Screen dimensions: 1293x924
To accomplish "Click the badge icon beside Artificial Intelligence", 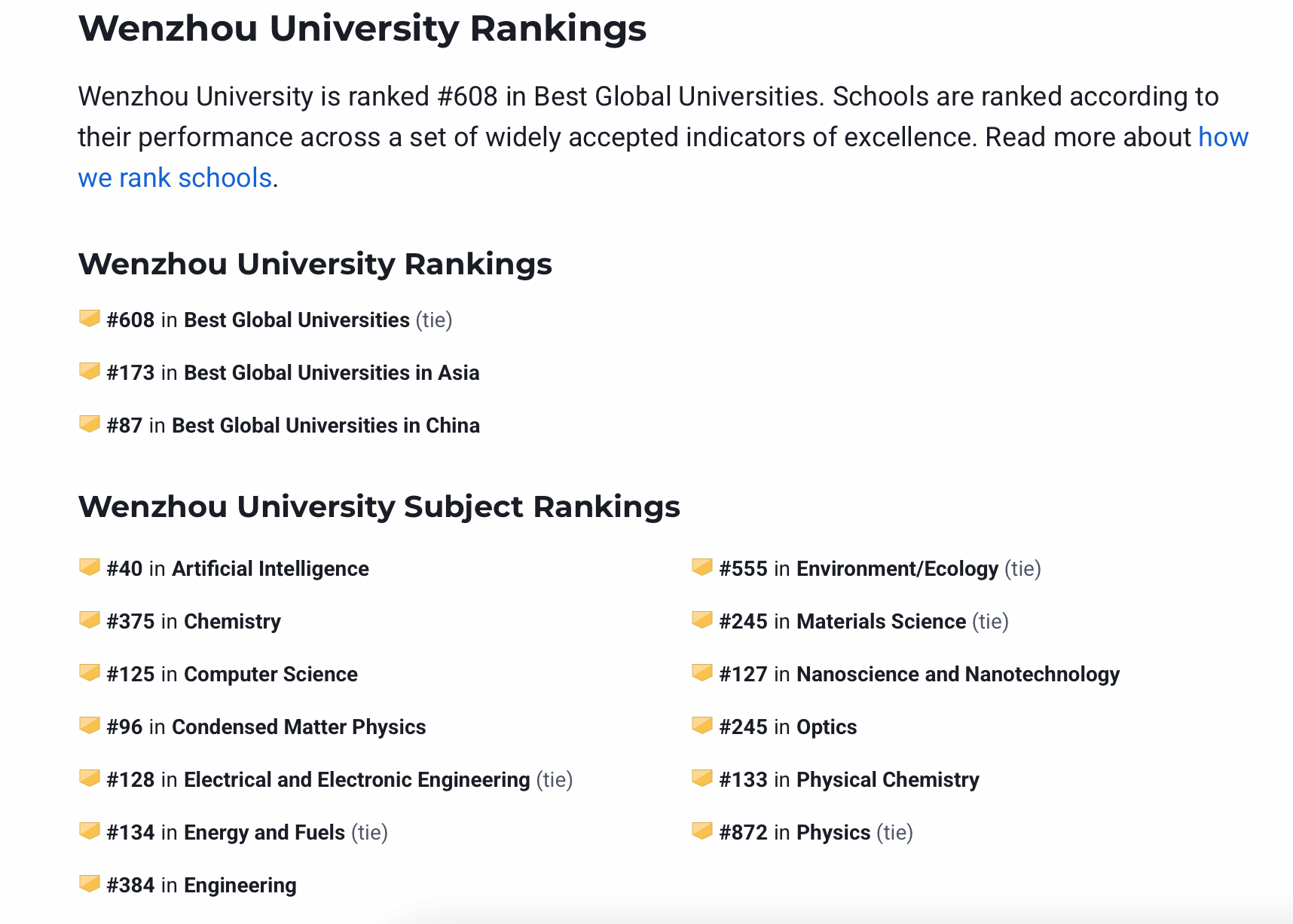I will click(x=90, y=567).
